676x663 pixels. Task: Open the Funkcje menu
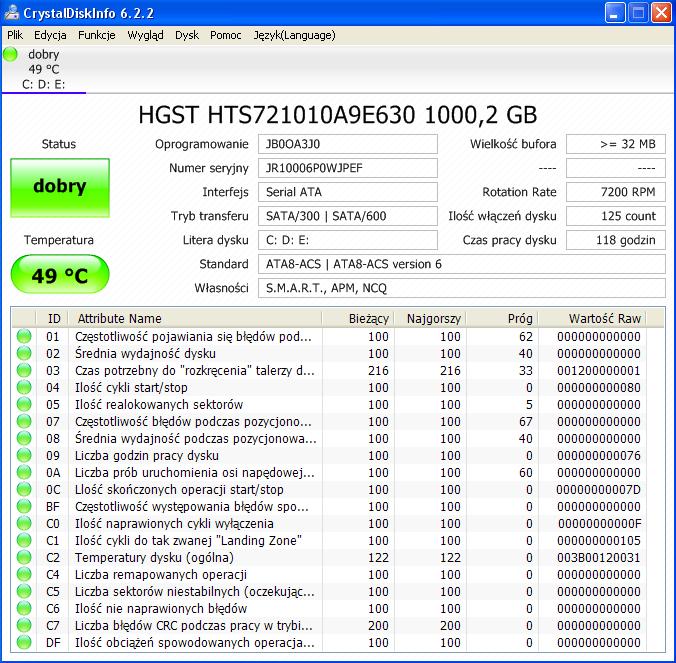tap(97, 35)
